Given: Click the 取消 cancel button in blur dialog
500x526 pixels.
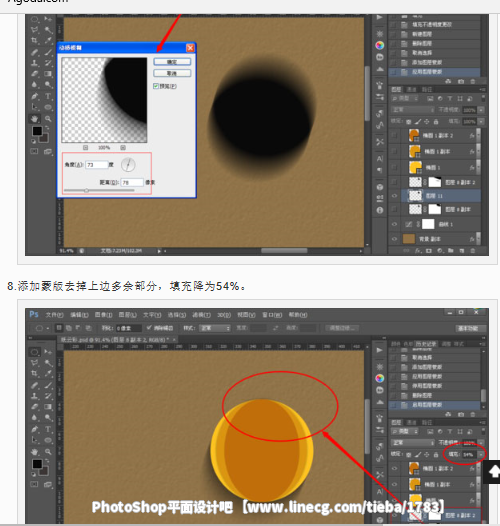Looking at the screenshot, I should [172, 73].
